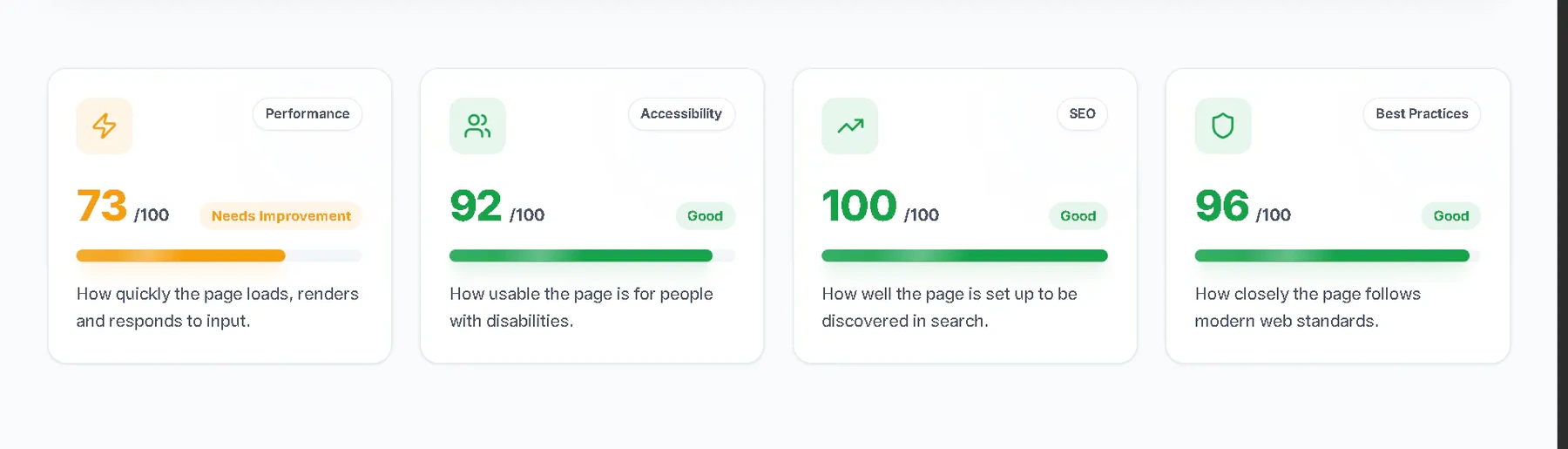1568x449 pixels.
Task: Select the SEO label pill
Action: (1082, 114)
